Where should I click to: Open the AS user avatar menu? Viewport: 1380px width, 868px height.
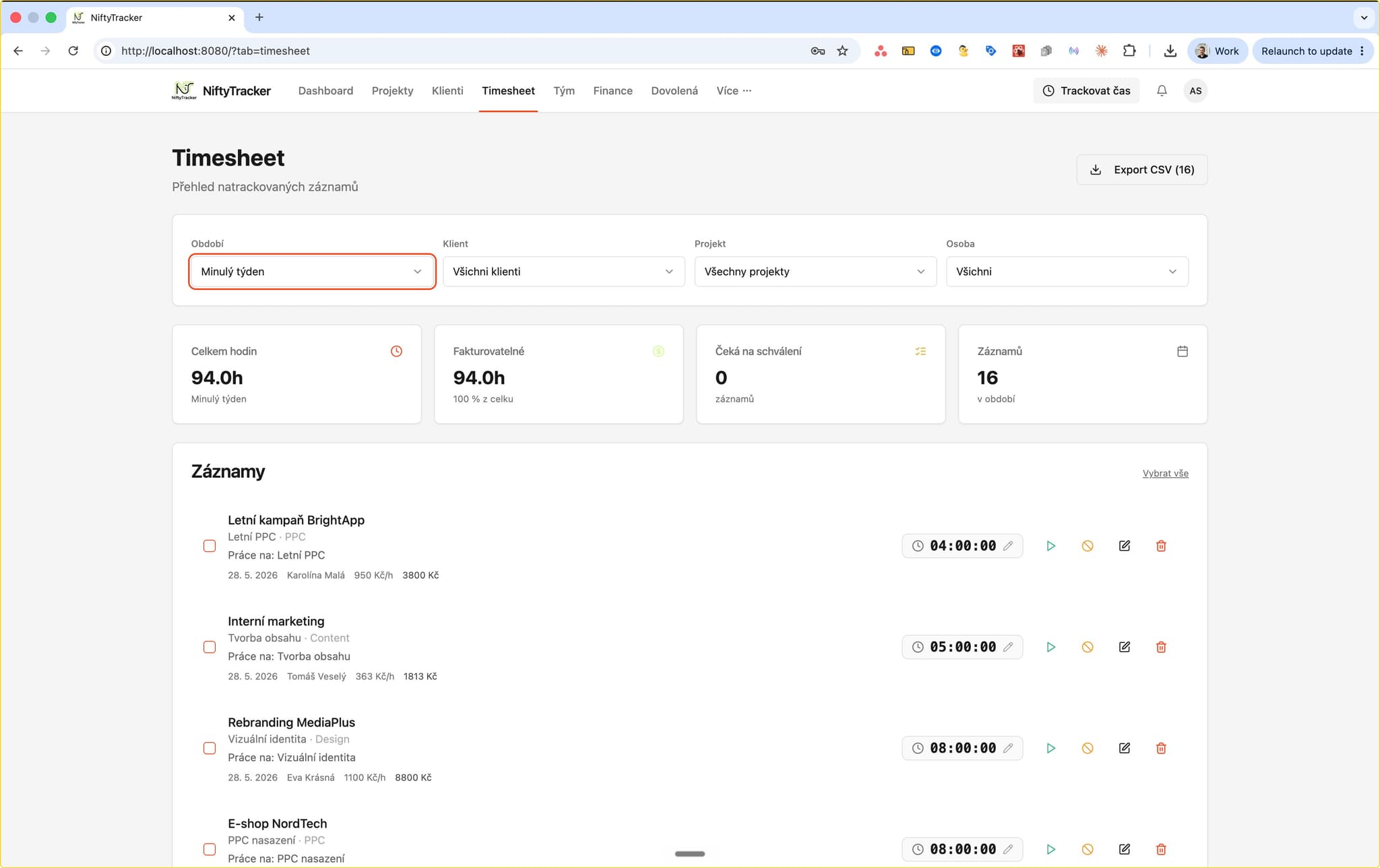[1195, 91]
